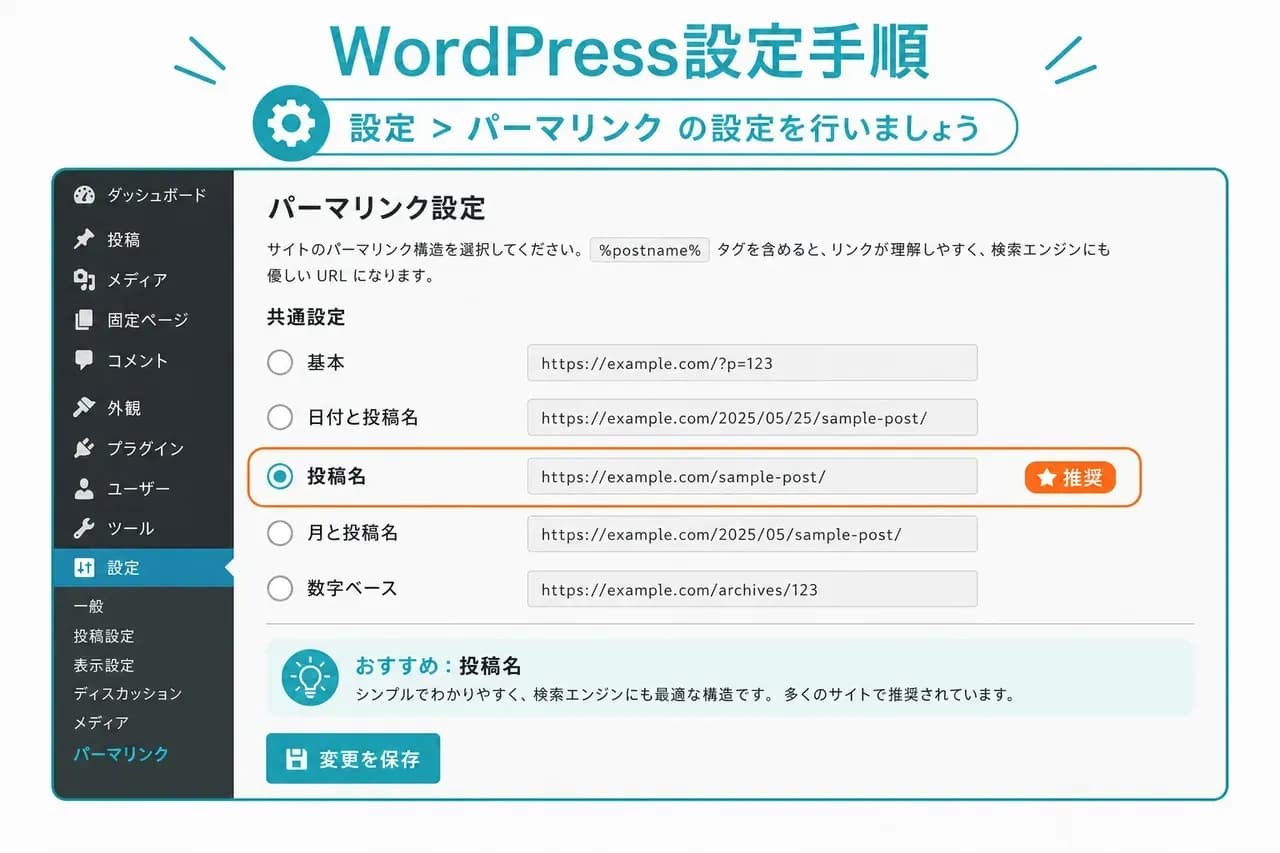Go to 投稿設定 submenu link
The width and height of the screenshot is (1280, 853).
(x=104, y=636)
